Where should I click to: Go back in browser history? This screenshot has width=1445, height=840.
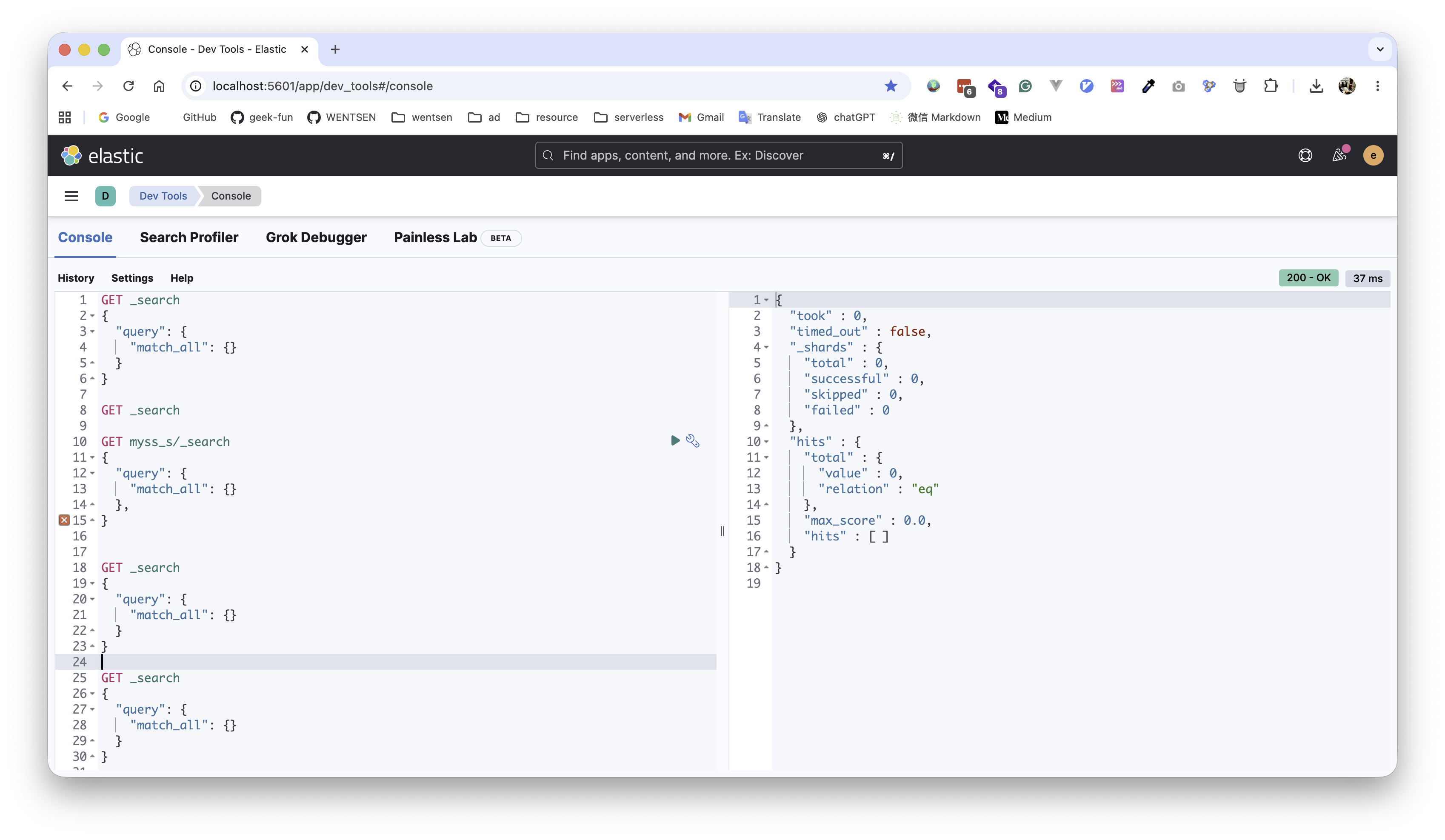click(67, 86)
